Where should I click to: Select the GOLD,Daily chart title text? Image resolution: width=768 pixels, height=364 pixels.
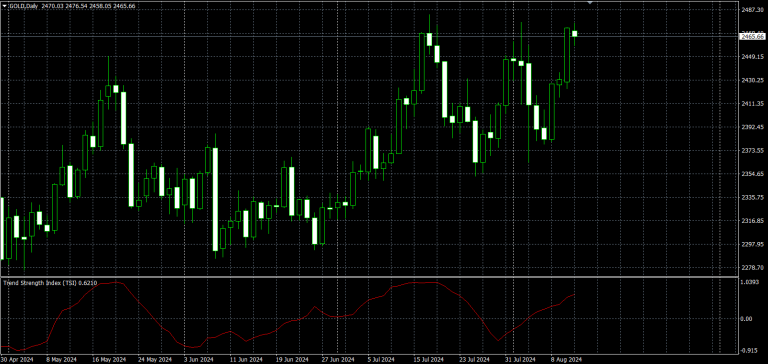(24, 6)
